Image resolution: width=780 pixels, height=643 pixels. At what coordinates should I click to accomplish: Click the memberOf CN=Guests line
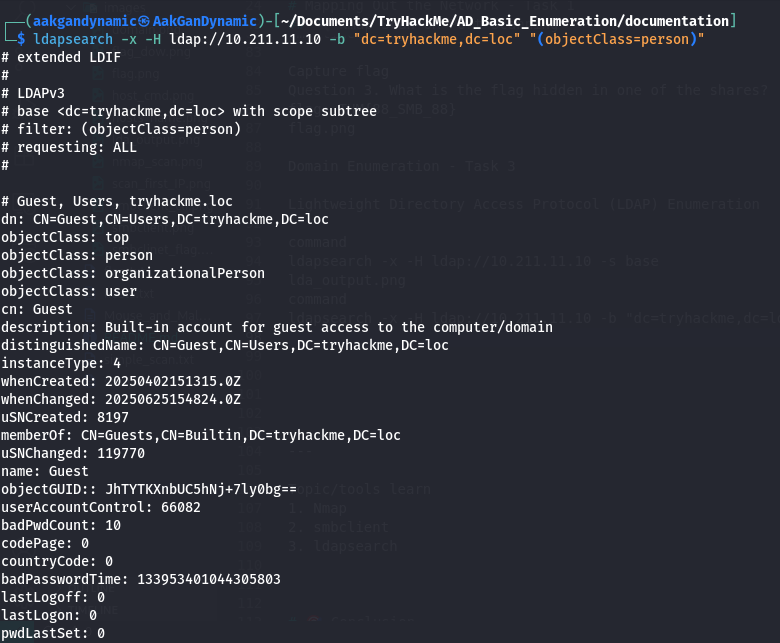pos(200,435)
